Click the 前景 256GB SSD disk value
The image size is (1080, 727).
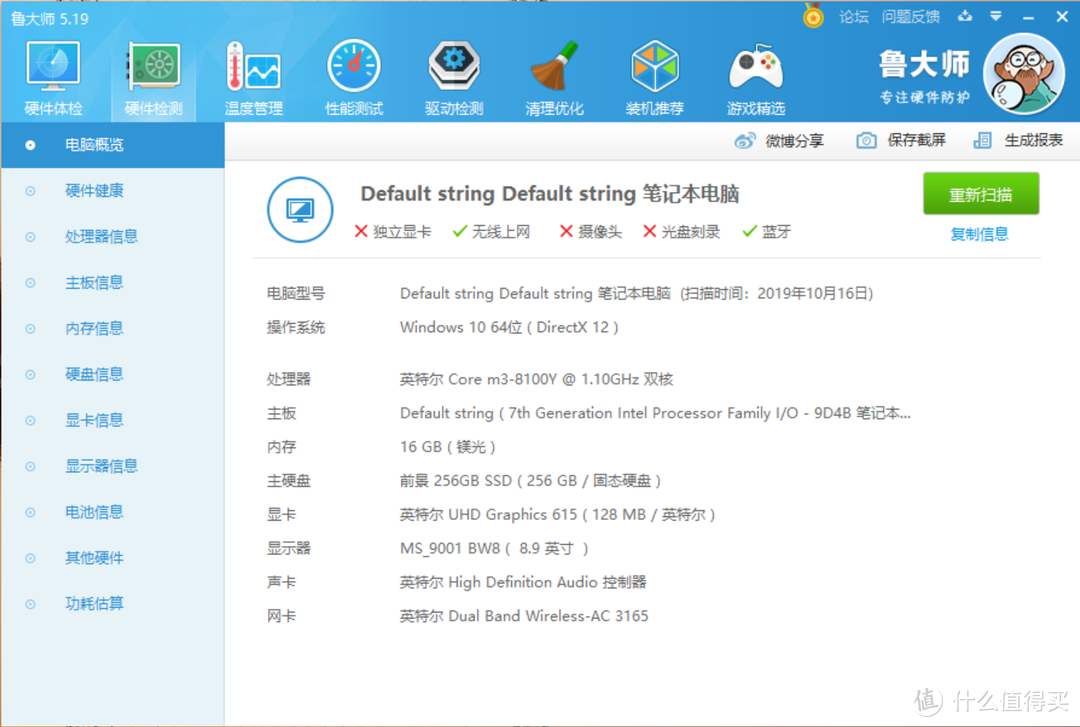tap(530, 481)
